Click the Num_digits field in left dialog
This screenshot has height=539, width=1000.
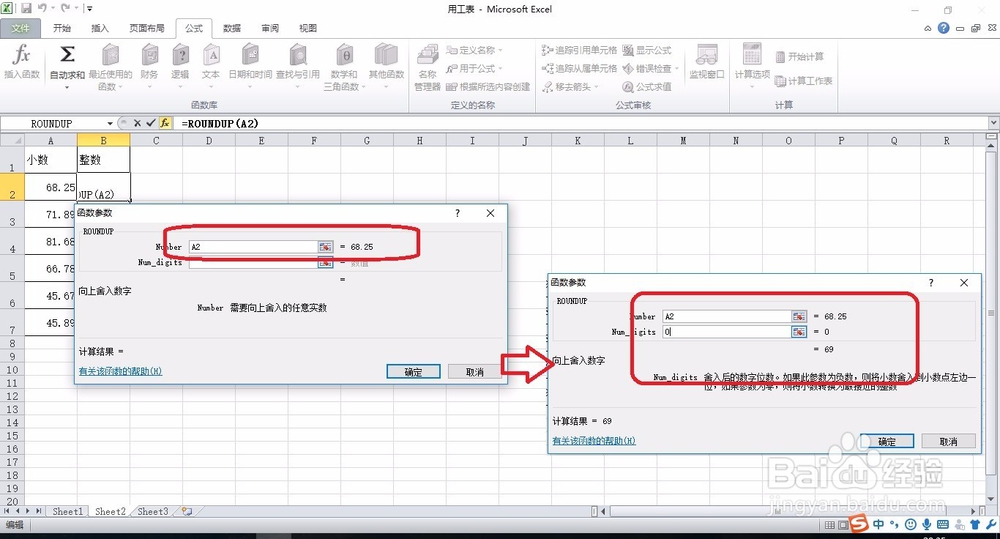click(253, 262)
